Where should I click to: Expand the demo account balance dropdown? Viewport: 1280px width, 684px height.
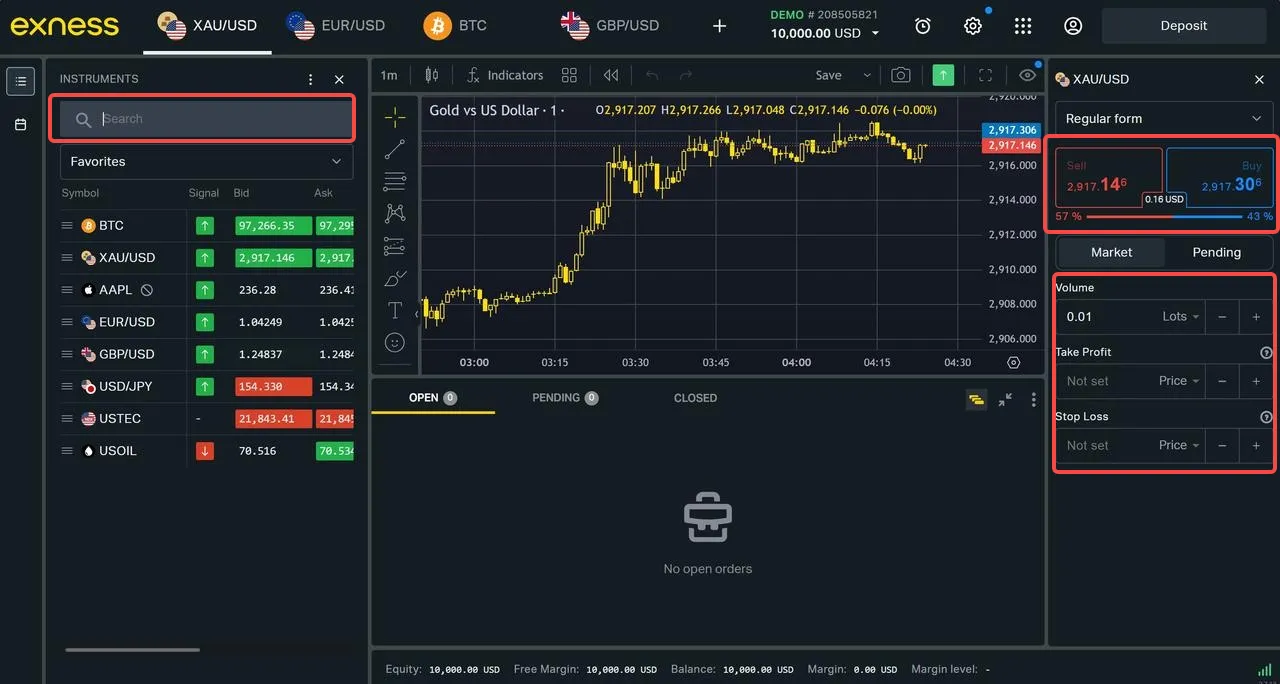[x=876, y=33]
